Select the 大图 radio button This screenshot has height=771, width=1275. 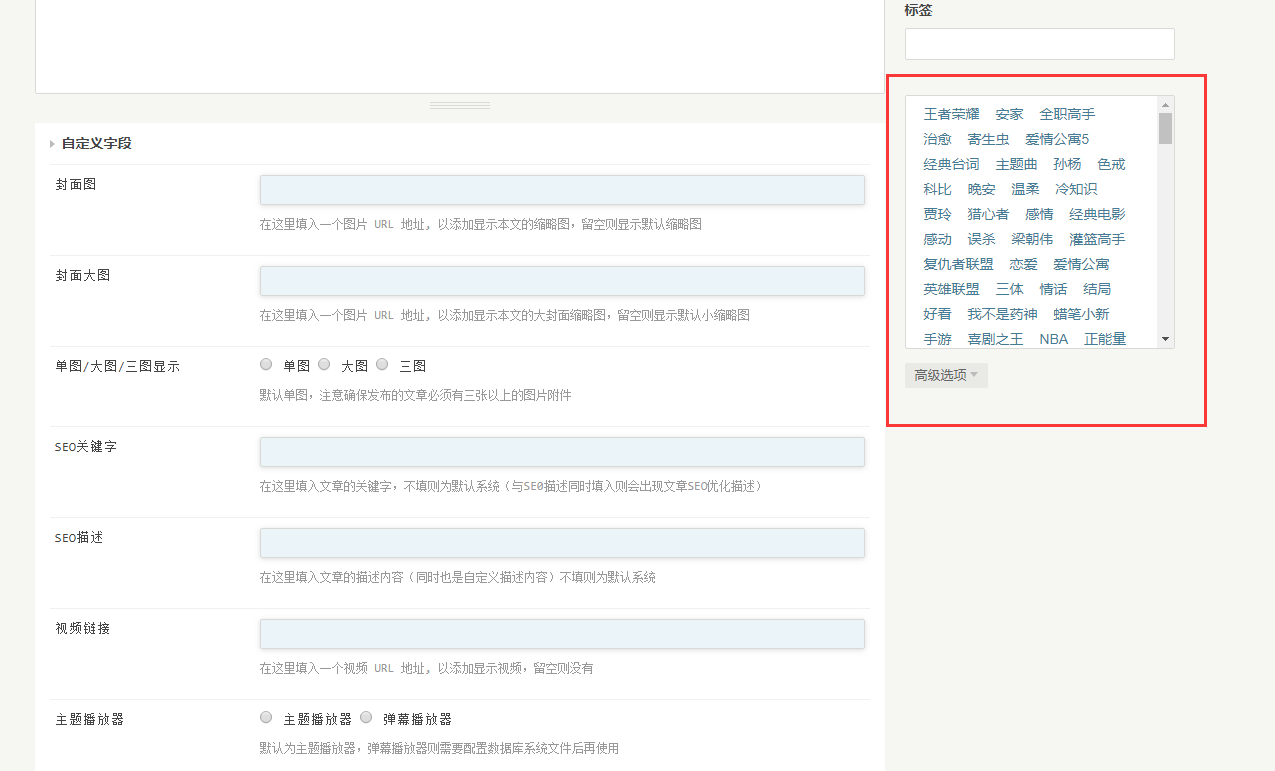pos(324,365)
